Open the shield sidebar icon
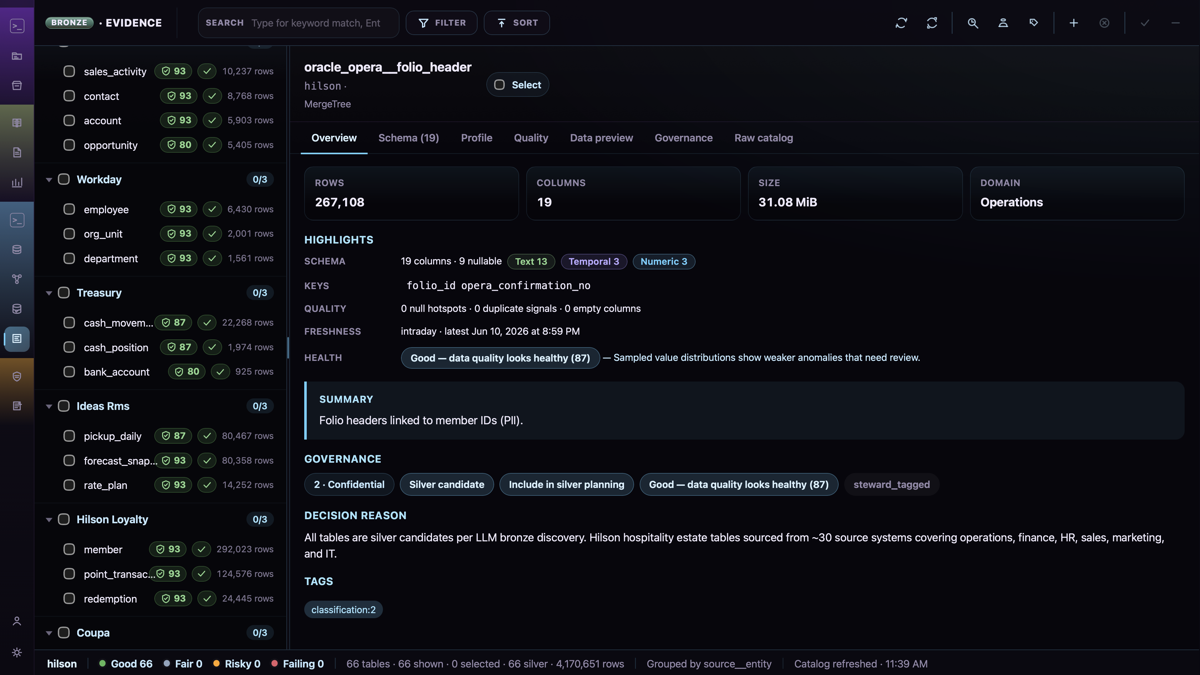Viewport: 1200px width, 675px height. tap(17, 377)
